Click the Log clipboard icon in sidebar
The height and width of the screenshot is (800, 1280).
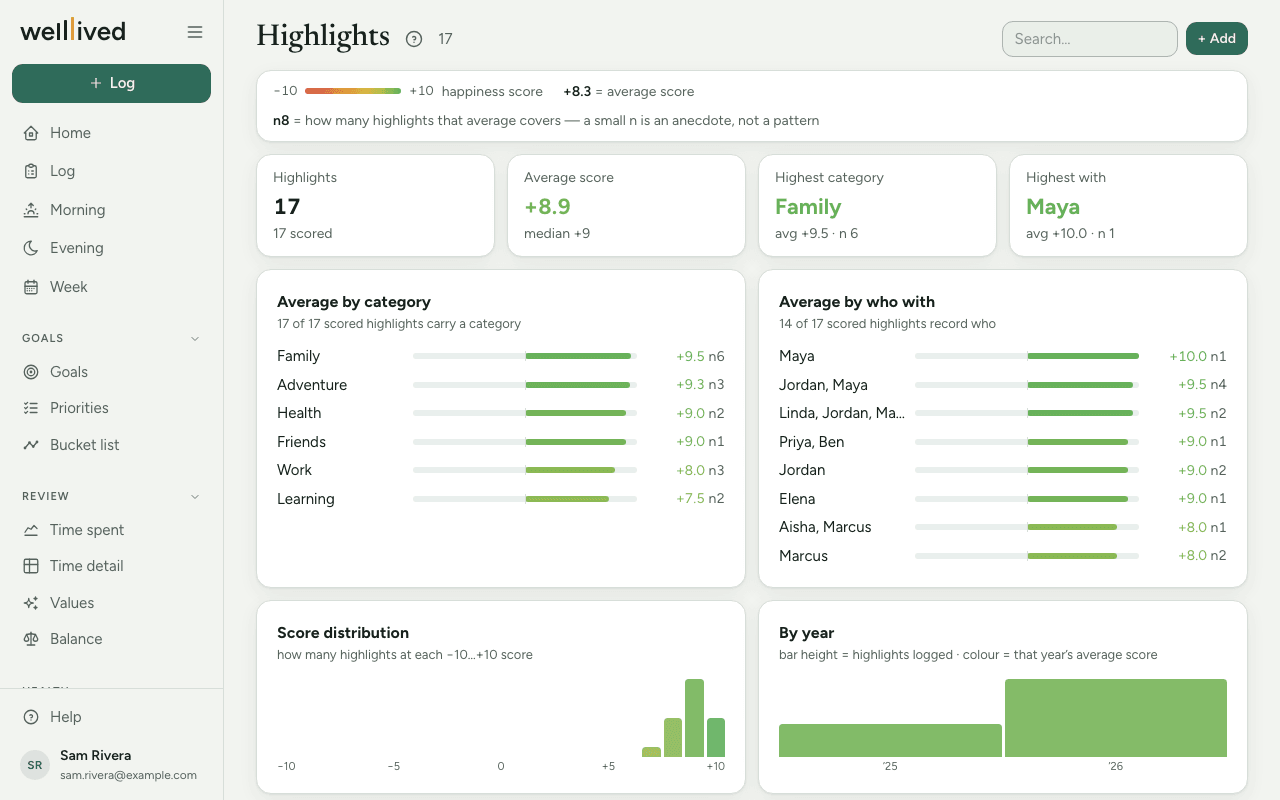click(31, 171)
